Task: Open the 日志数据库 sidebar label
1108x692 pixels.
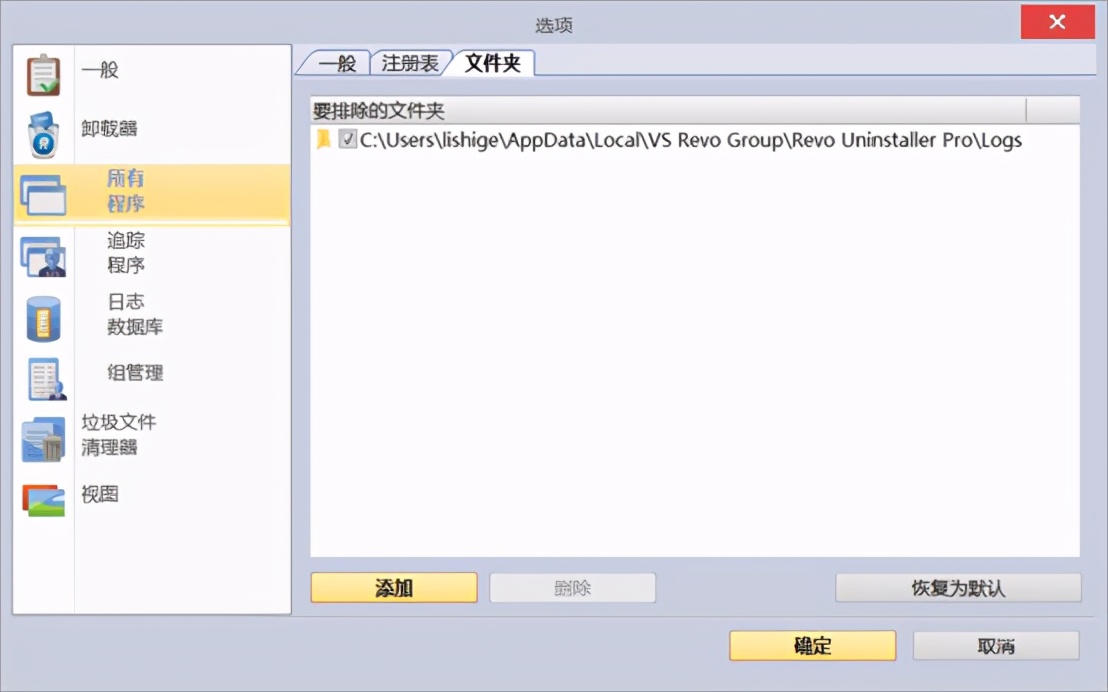Action: click(135, 314)
